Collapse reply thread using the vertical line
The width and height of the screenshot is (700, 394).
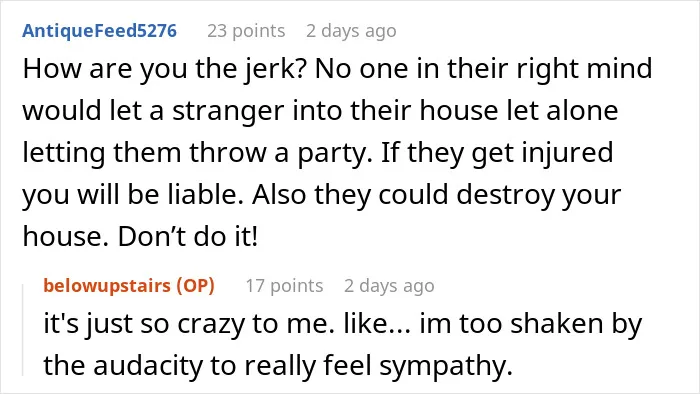point(23,330)
